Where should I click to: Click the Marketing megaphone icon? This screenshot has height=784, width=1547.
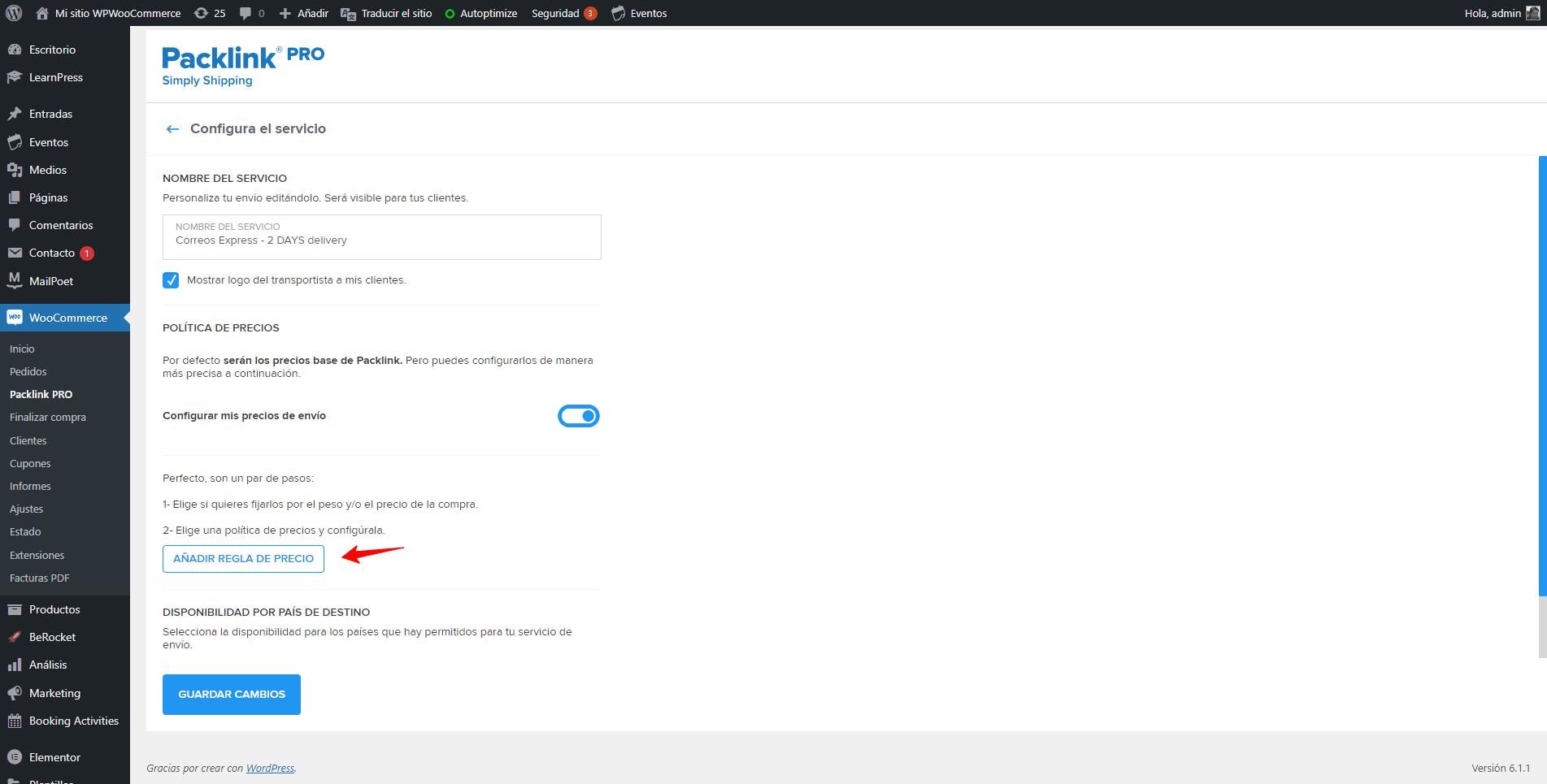click(x=15, y=693)
